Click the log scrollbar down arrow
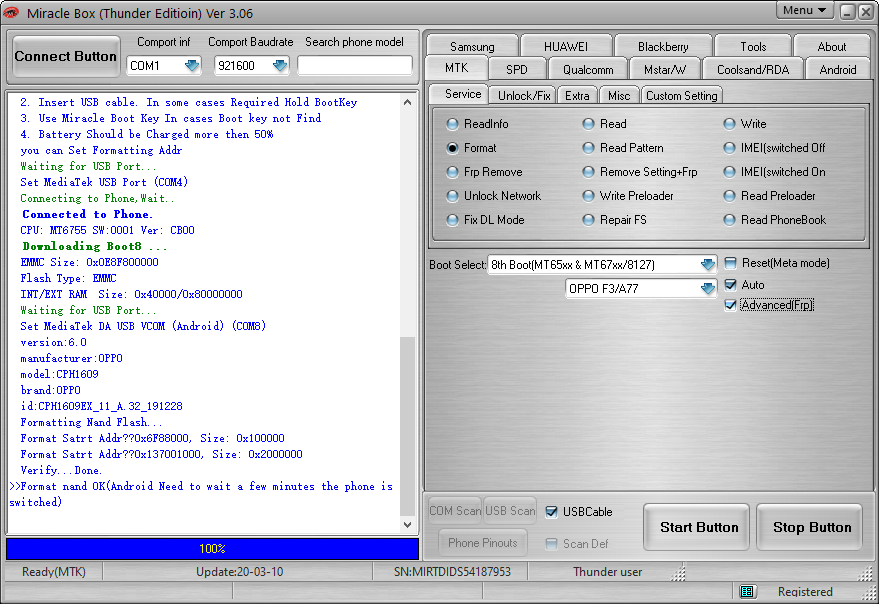 pos(408,525)
